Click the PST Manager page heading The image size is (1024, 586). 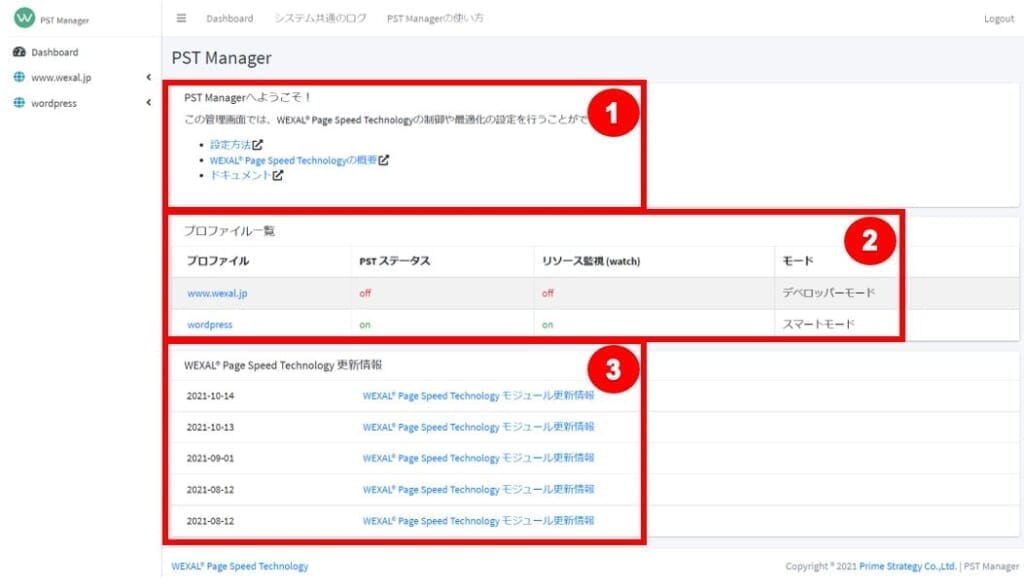tap(221, 58)
